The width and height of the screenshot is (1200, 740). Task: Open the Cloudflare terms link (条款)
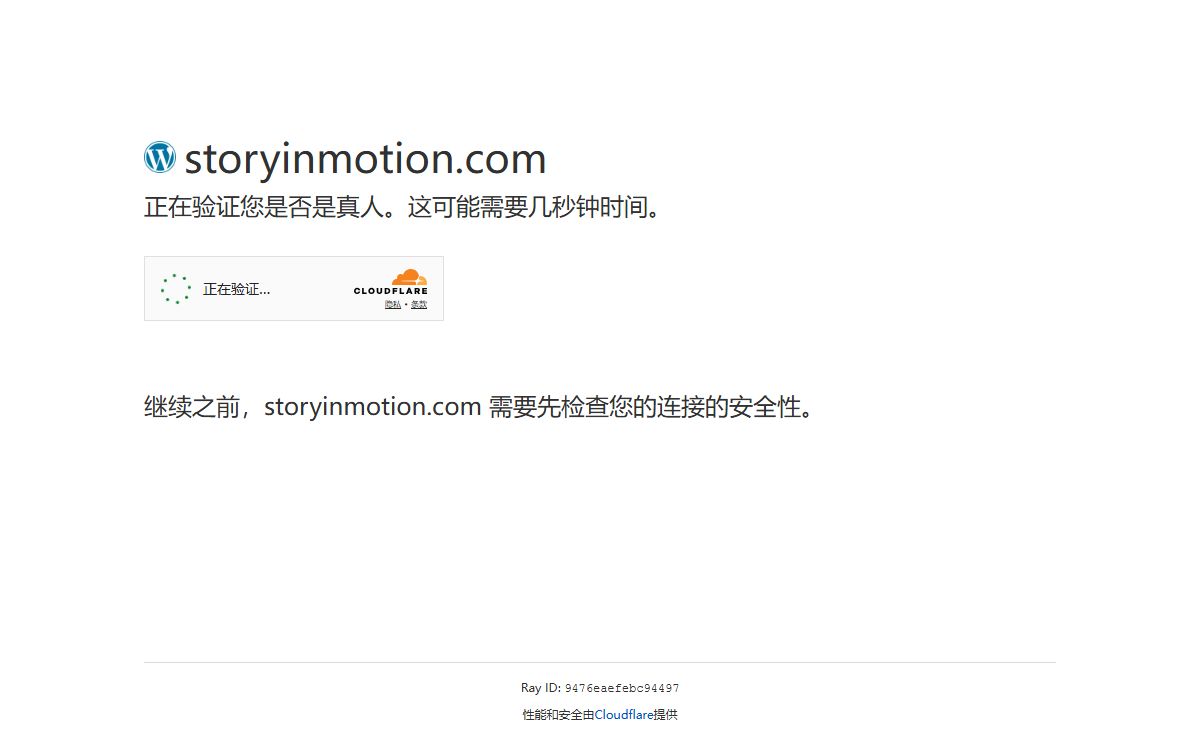point(419,304)
